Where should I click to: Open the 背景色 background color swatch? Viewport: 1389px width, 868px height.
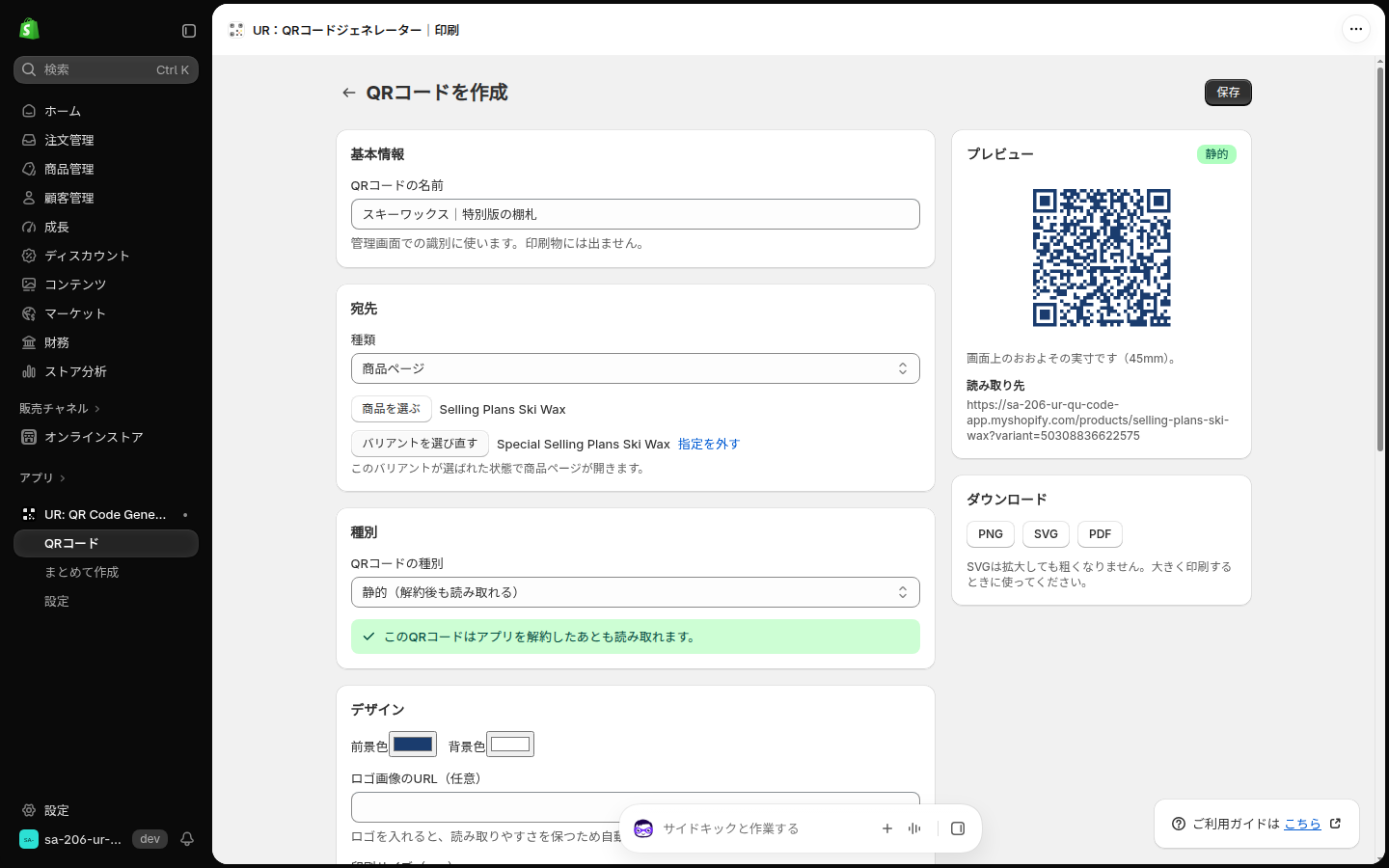pyautogui.click(x=510, y=745)
